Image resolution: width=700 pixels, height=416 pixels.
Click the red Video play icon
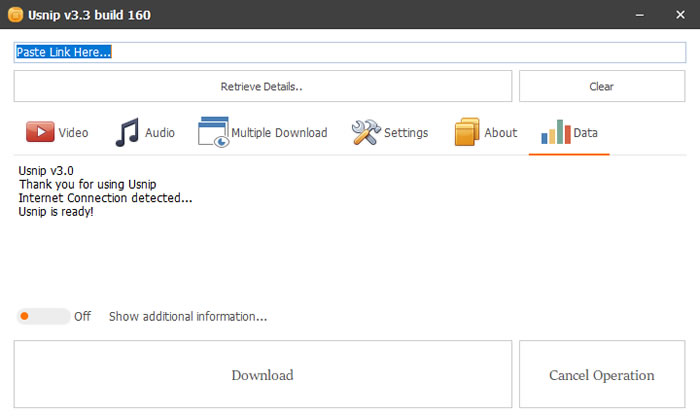point(40,132)
